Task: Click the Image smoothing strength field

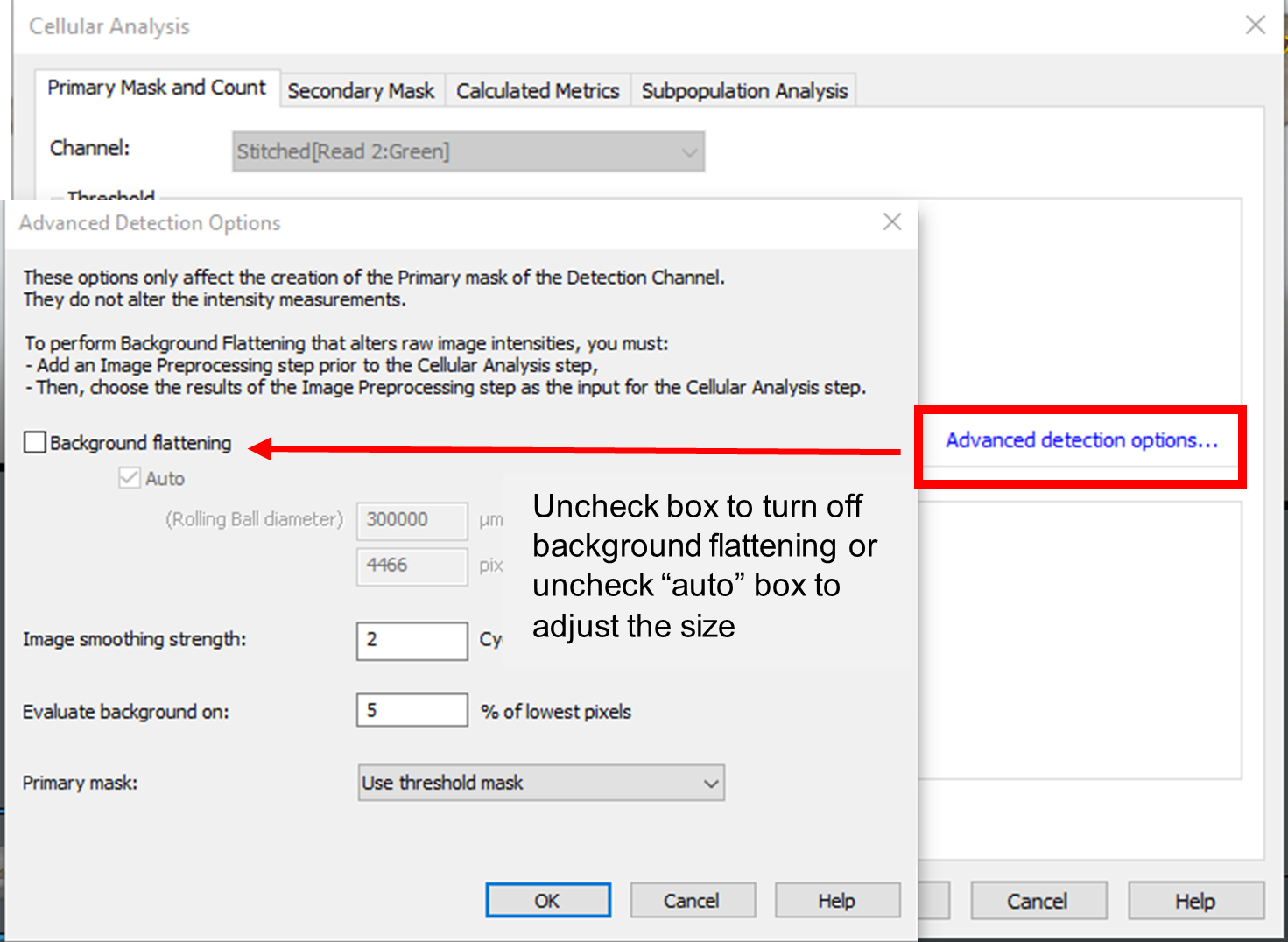Action: [412, 640]
